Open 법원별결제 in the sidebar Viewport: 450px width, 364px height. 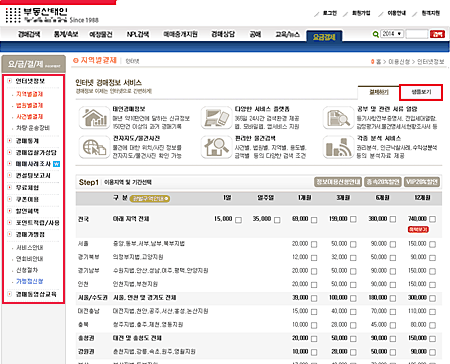click(x=29, y=106)
